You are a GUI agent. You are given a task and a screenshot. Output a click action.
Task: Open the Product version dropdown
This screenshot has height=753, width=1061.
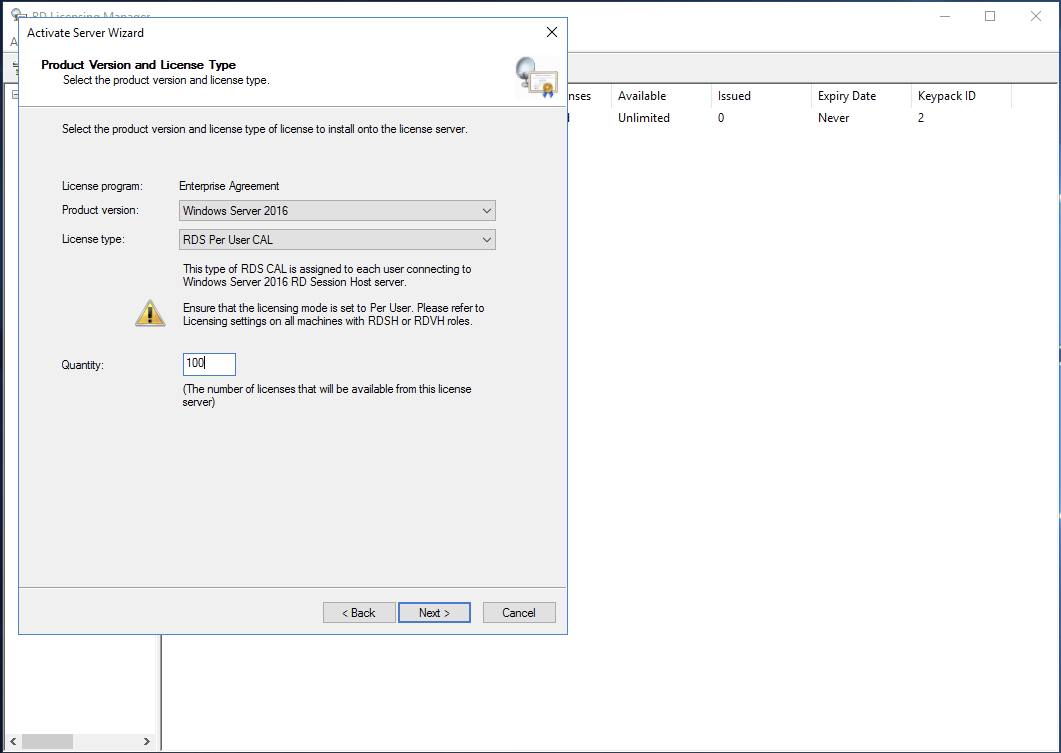337,210
